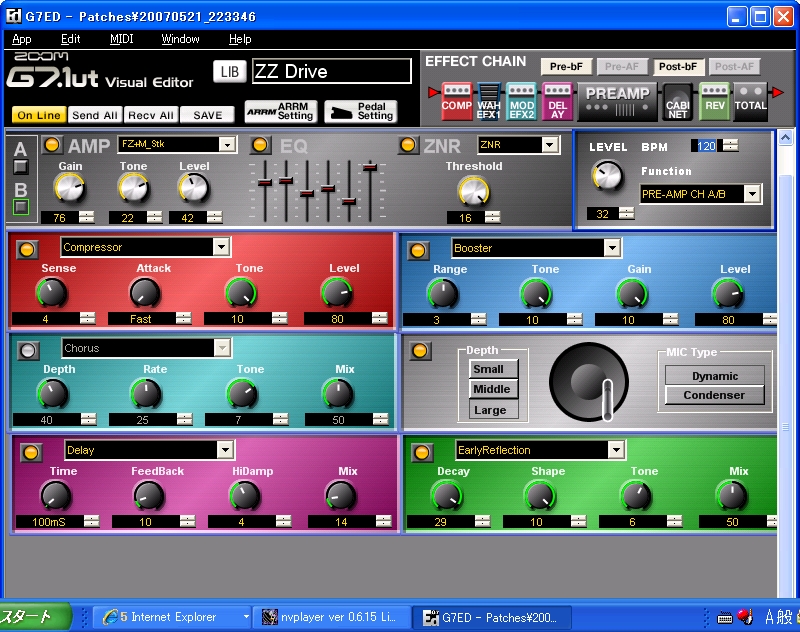This screenshot has width=800, height=632.
Task: Toggle the EarlyReflection on/off LED
Action: (421, 452)
